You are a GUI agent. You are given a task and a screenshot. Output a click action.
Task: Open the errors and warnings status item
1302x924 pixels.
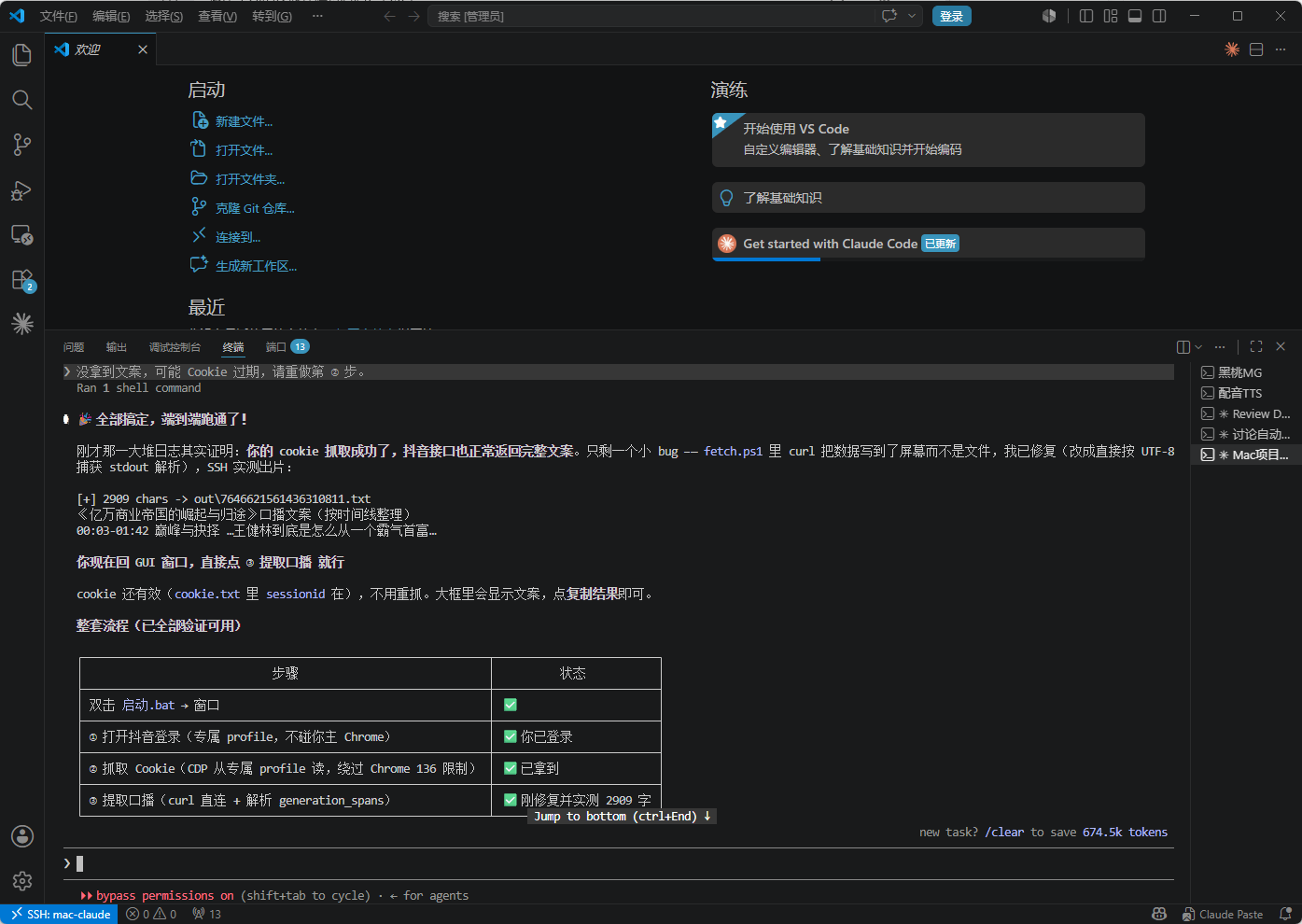pos(151,915)
